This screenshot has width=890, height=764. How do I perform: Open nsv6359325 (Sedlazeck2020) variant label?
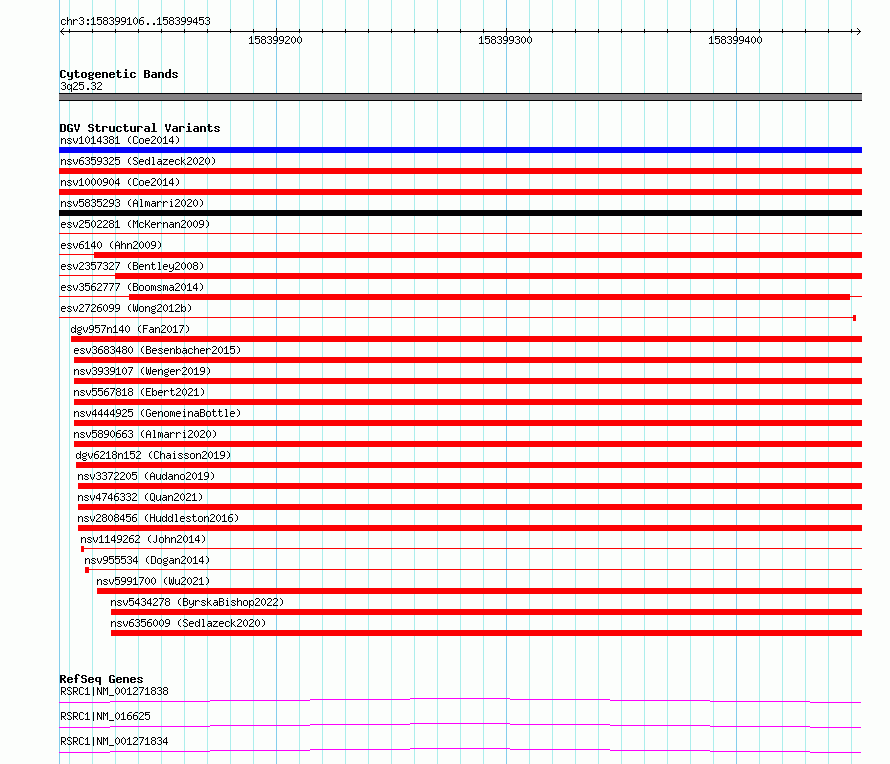(x=138, y=161)
